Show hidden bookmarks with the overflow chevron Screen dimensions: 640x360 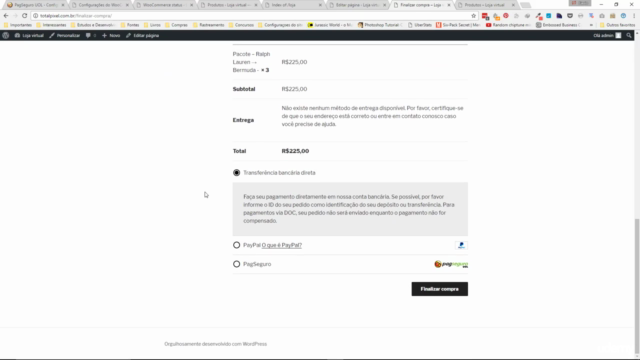tap(591, 25)
